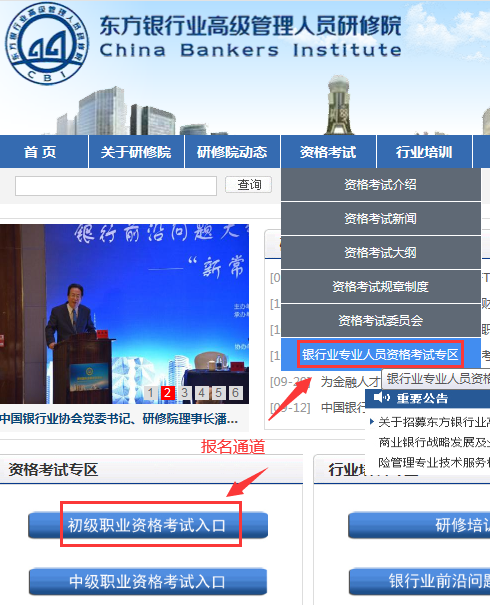Click the conference speaker slideshow image
Screen dimensions: 490x605
click(124, 314)
